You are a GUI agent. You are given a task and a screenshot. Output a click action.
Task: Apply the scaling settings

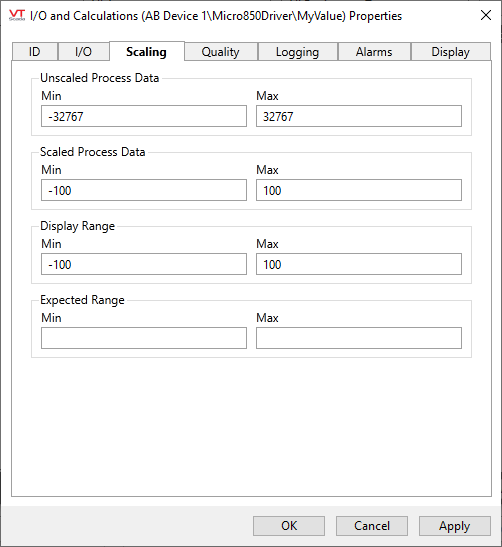[455, 526]
